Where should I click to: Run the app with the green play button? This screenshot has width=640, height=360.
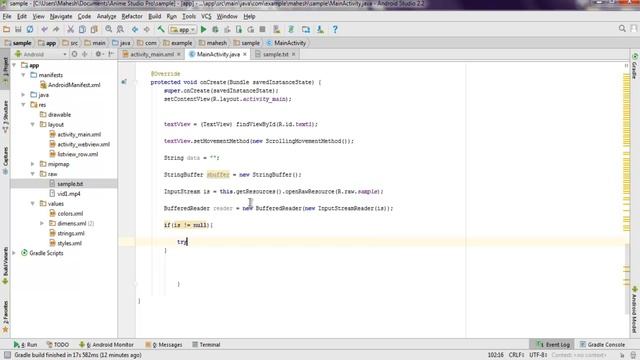tap(204, 29)
